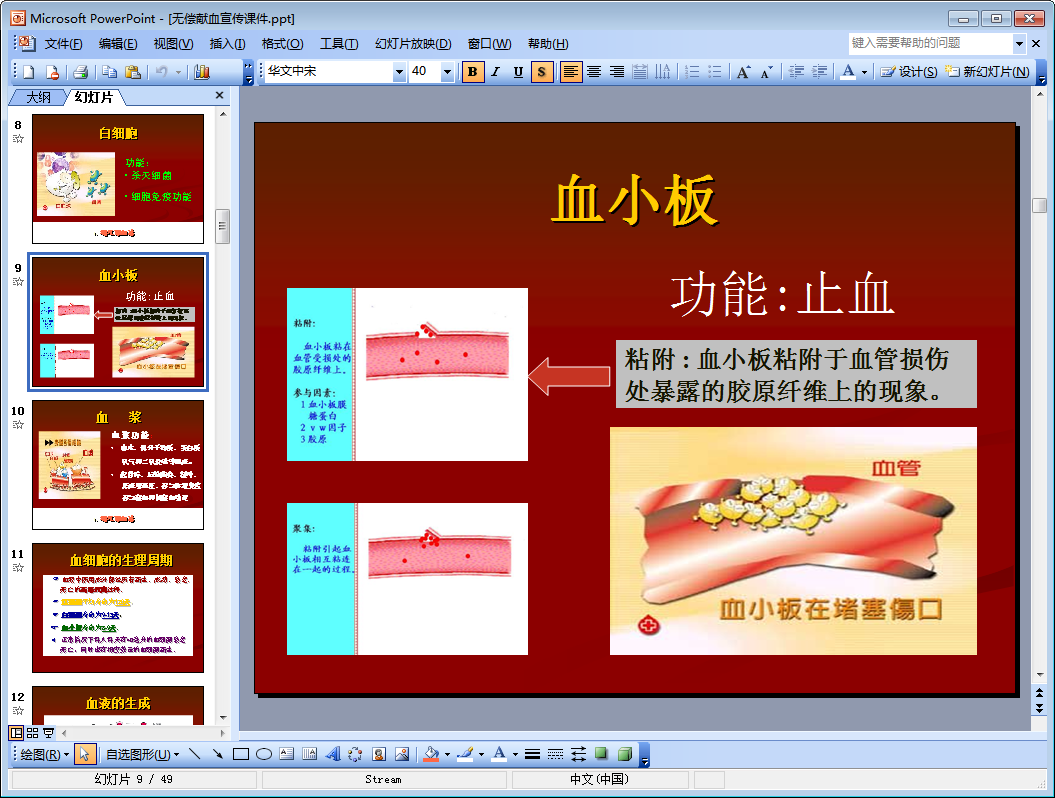Toggle underline formatting
Image resolution: width=1055 pixels, height=798 pixels.
click(518, 71)
